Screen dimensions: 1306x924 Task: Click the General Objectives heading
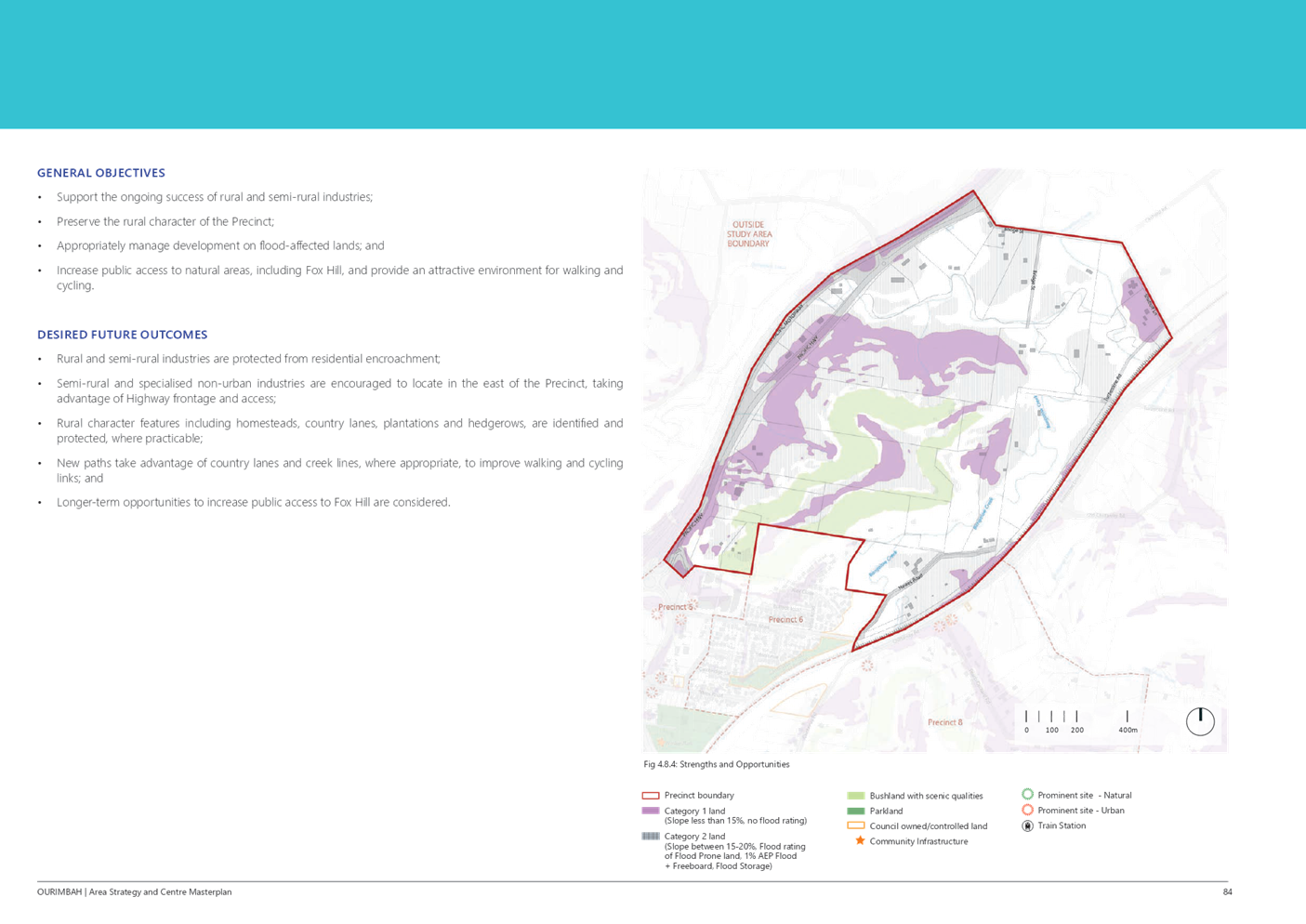point(101,173)
